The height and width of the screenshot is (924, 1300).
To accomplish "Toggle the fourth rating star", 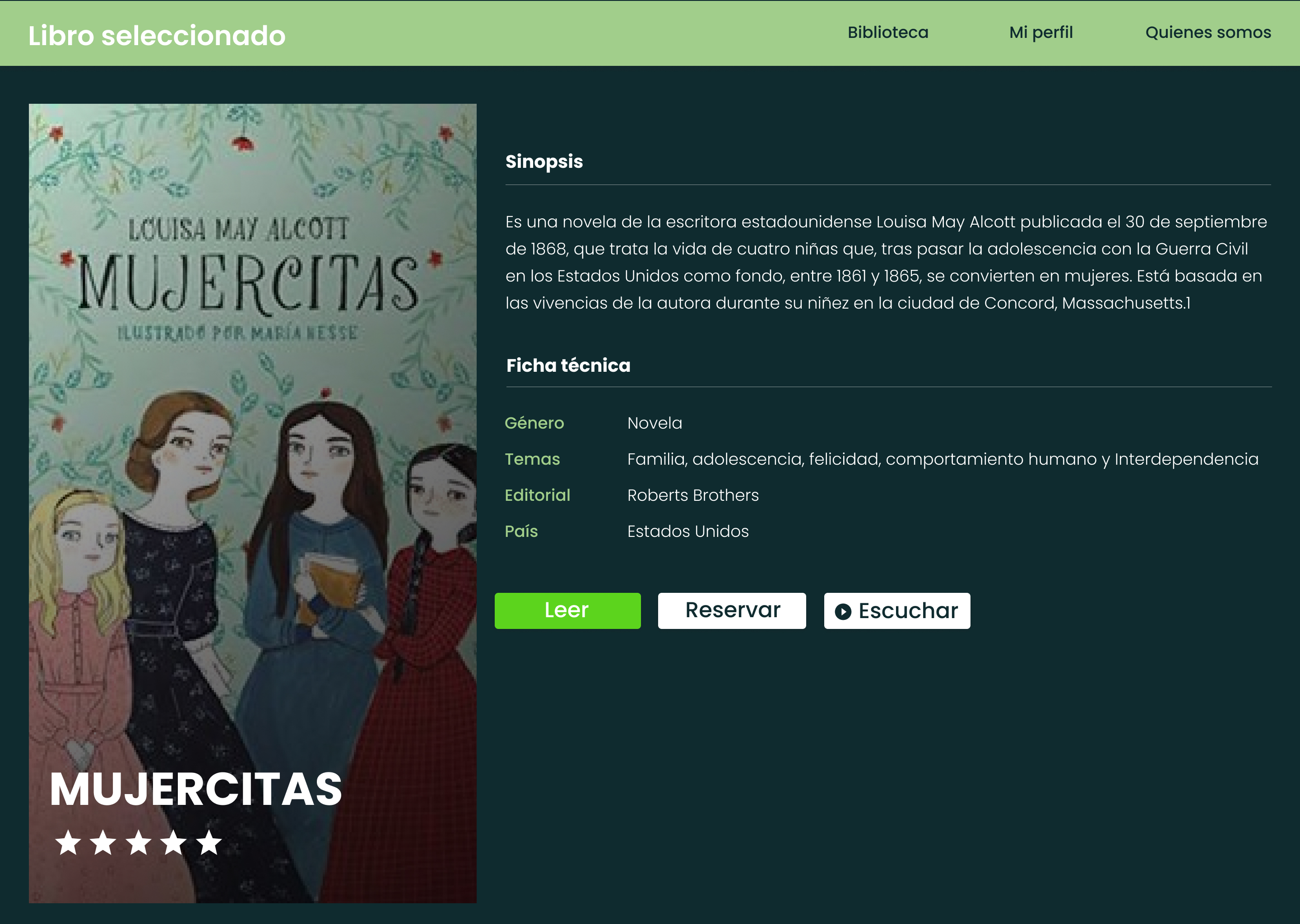I will click(x=174, y=843).
